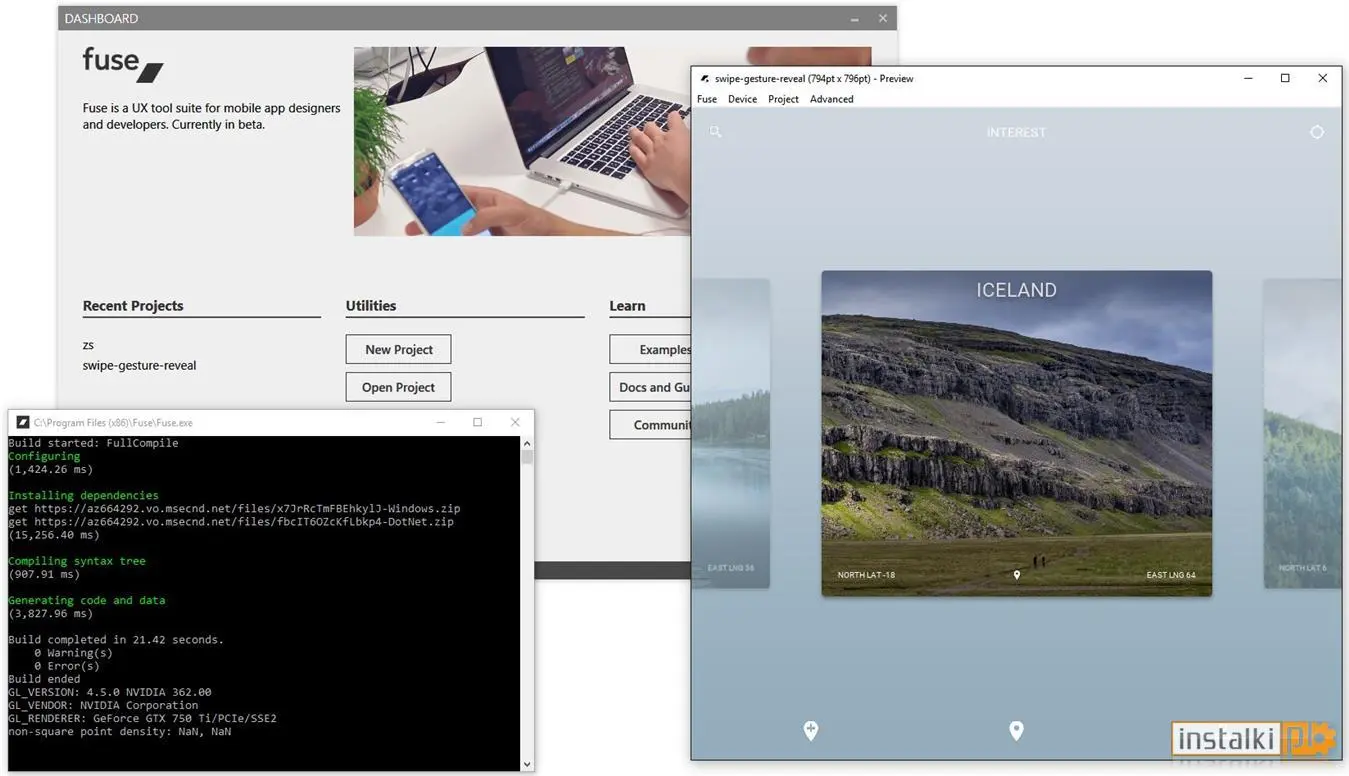Select the partially visible left travel card
This screenshot has height=776, width=1349.
pyautogui.click(x=731, y=433)
